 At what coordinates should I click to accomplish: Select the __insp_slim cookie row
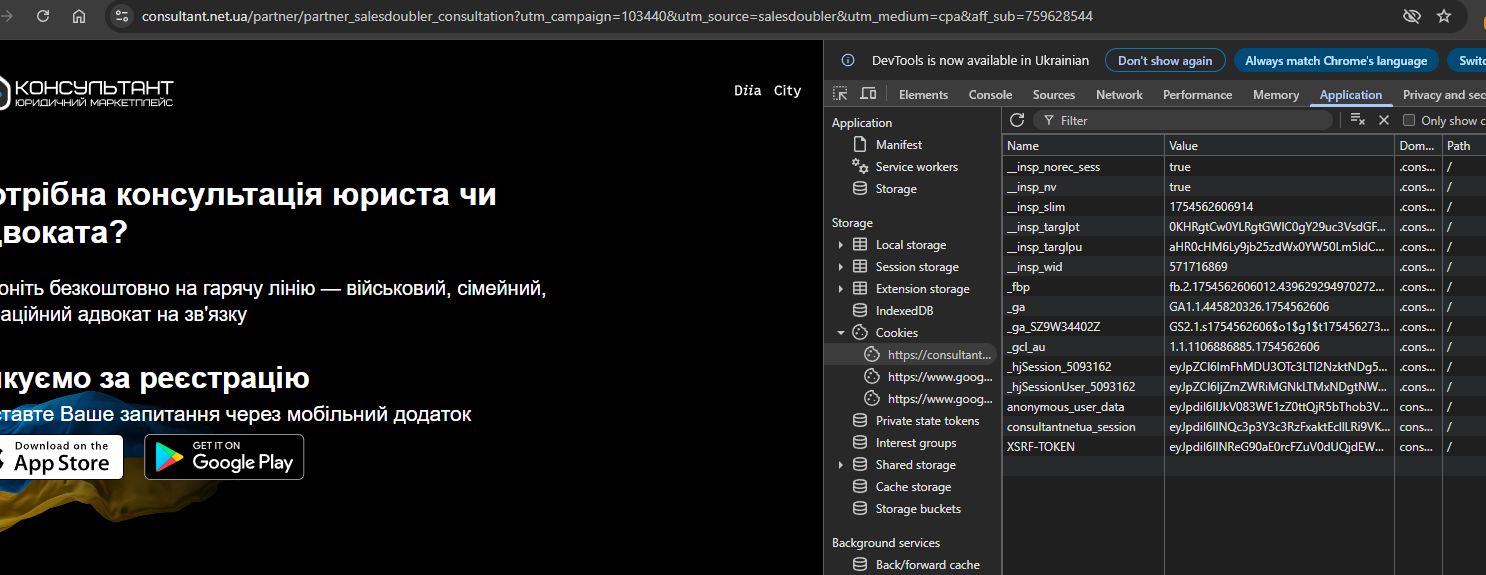[1244, 207]
